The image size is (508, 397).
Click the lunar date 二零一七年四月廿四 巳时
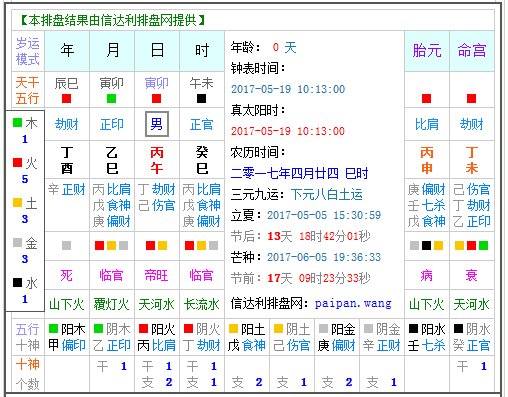299,173
